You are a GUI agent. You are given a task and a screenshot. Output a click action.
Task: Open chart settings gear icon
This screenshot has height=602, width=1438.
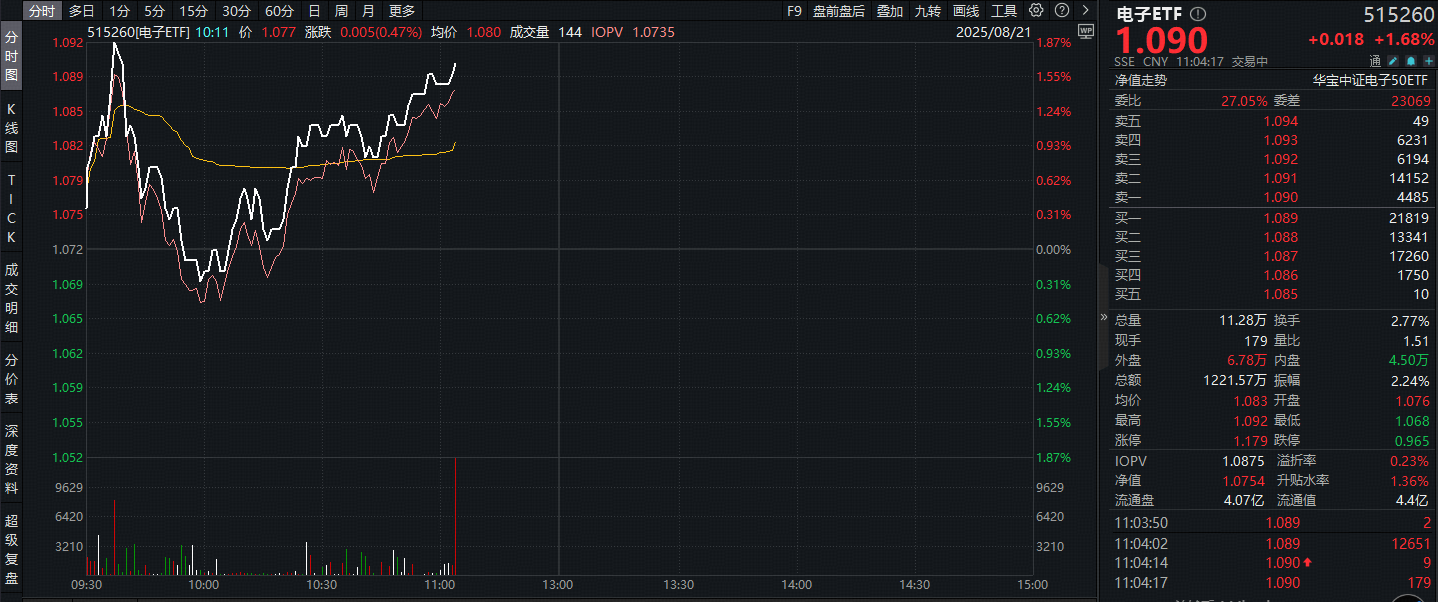pyautogui.click(x=1036, y=11)
